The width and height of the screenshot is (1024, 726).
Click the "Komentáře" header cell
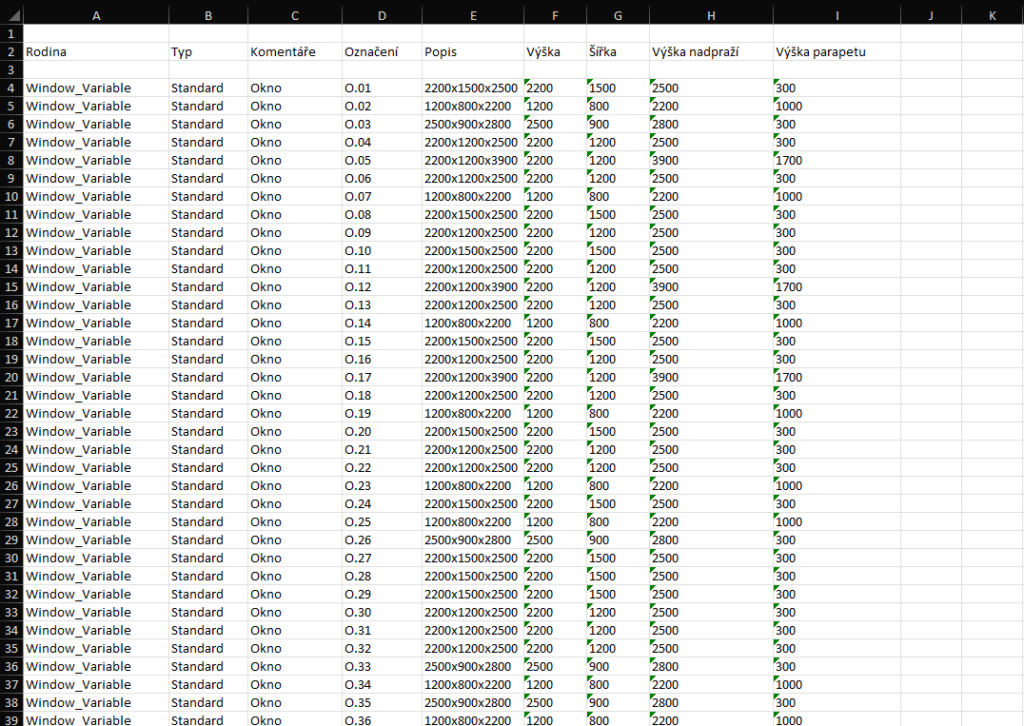pyautogui.click(x=294, y=52)
